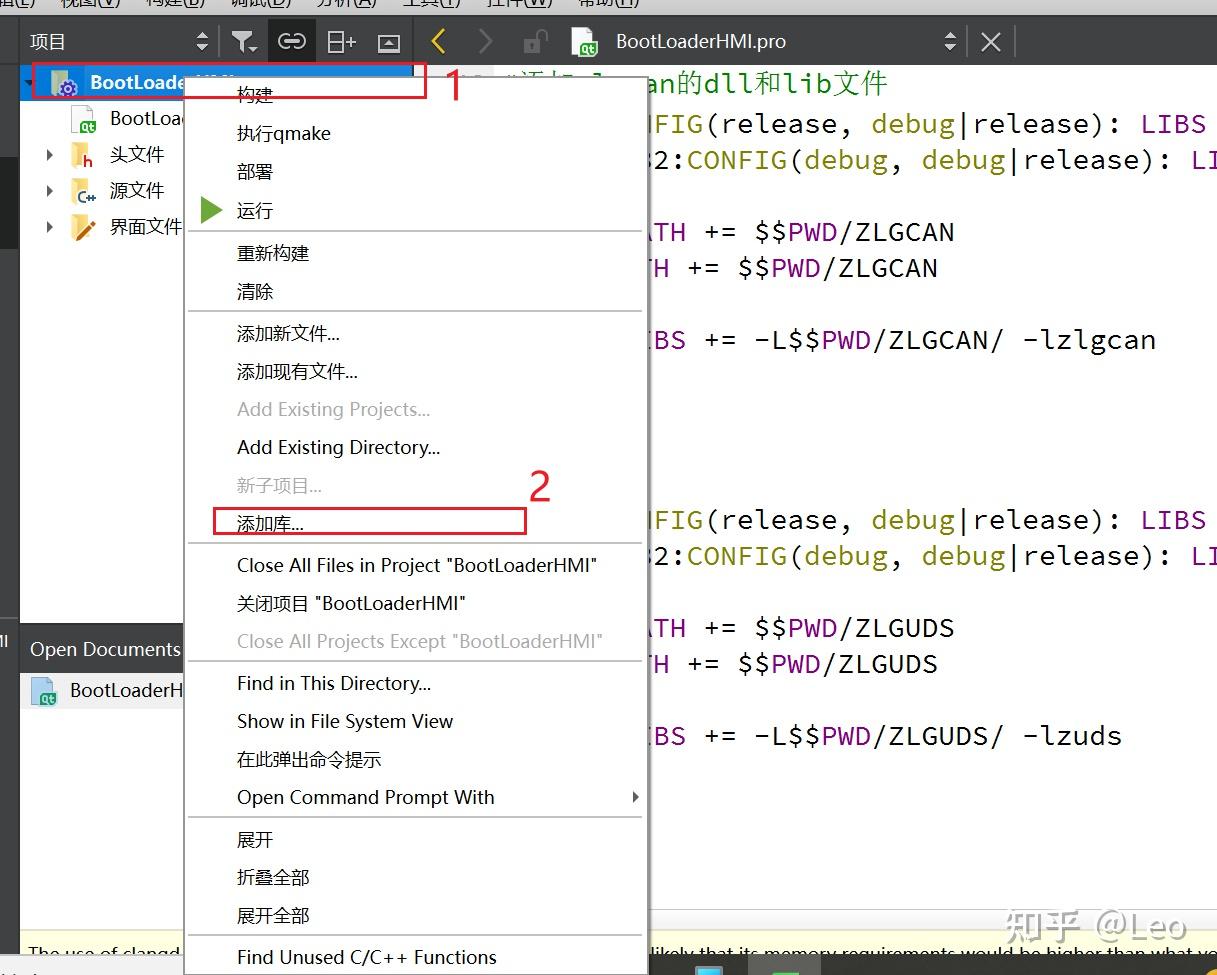Activate the filter icon in the 项目 panel

coord(243,41)
